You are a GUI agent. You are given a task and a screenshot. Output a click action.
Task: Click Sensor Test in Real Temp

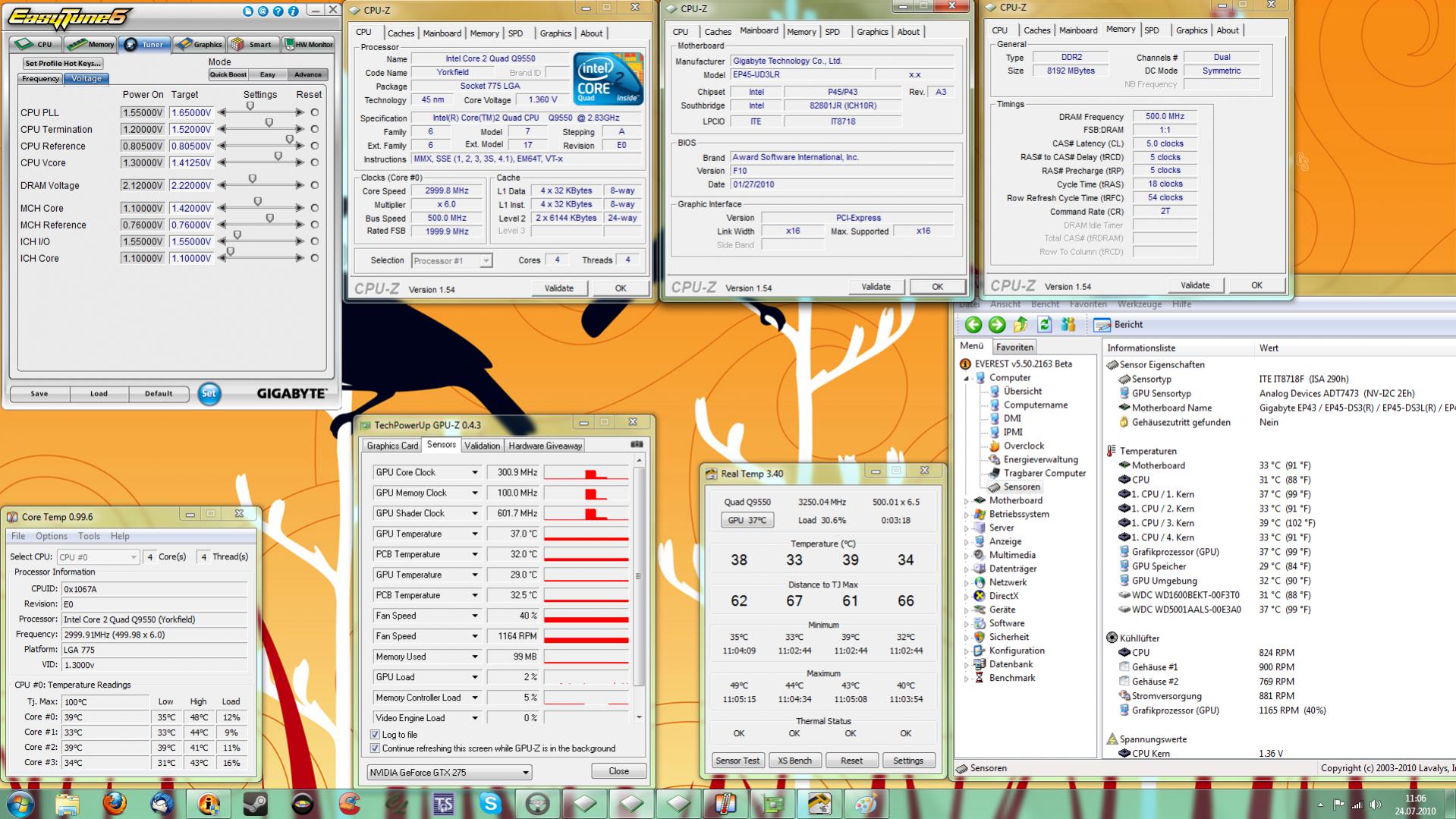click(x=737, y=761)
